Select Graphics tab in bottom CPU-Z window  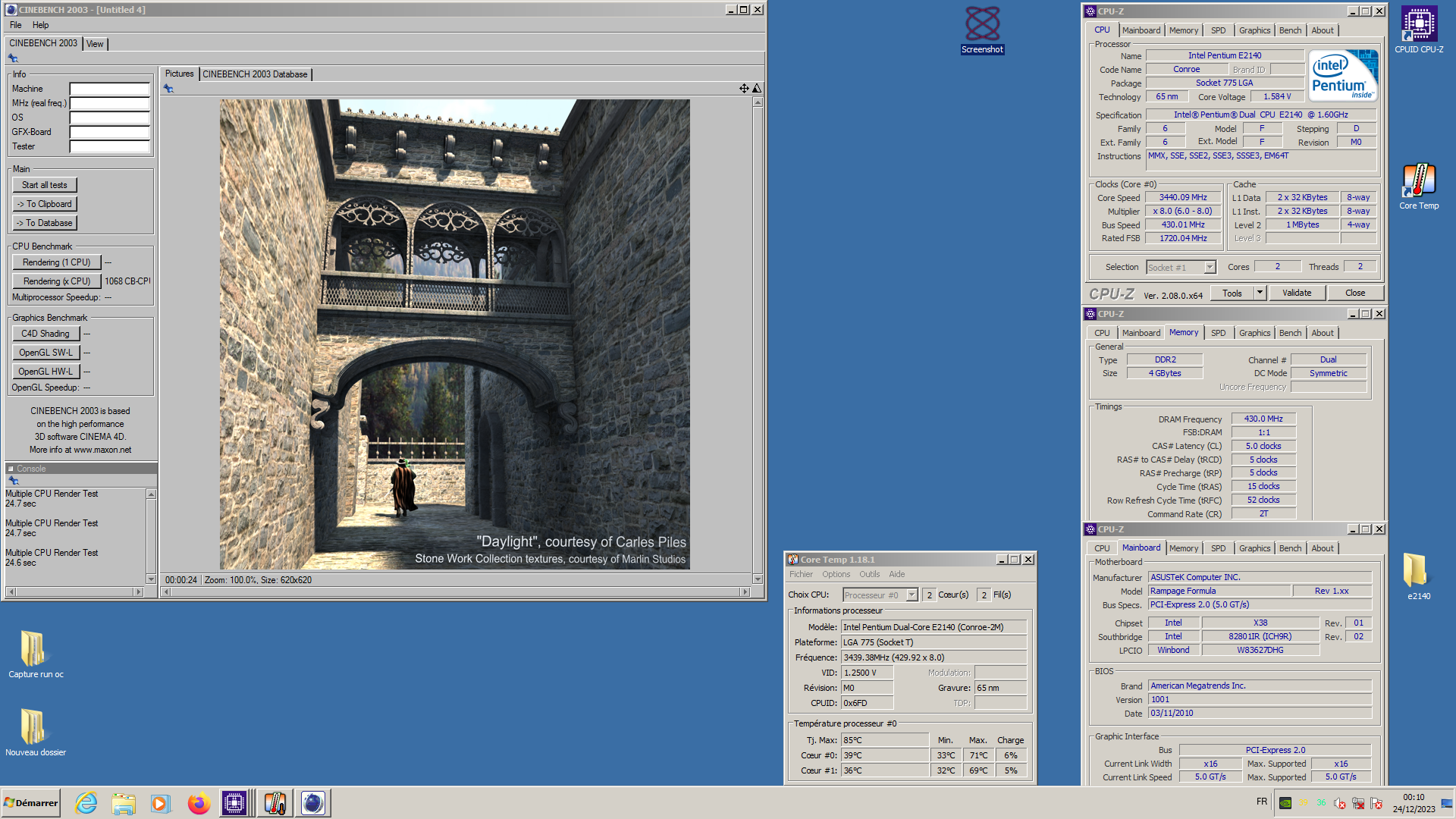[x=1254, y=548]
